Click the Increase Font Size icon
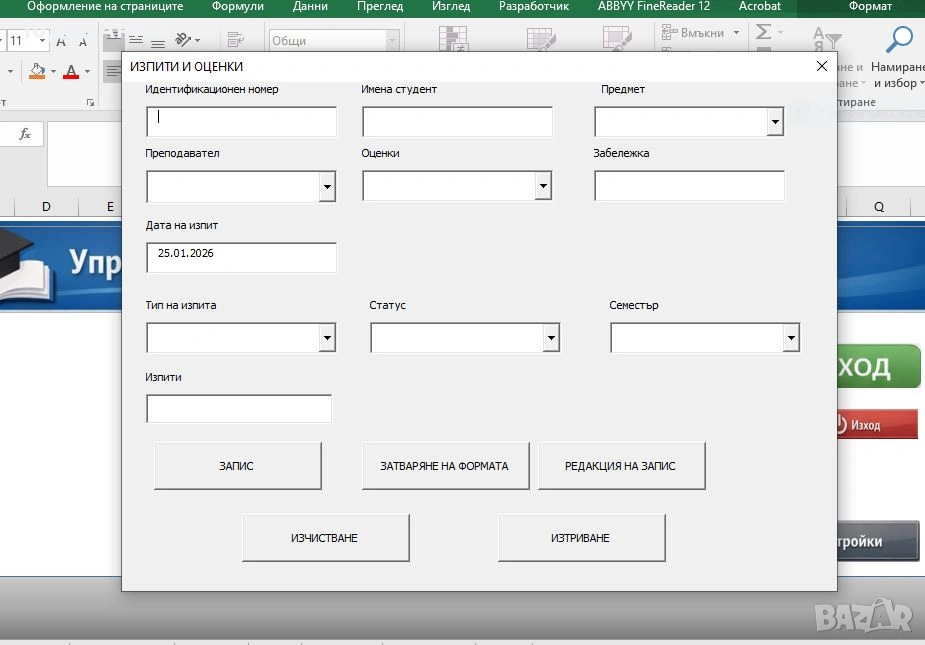The width and height of the screenshot is (925, 645). click(x=61, y=41)
